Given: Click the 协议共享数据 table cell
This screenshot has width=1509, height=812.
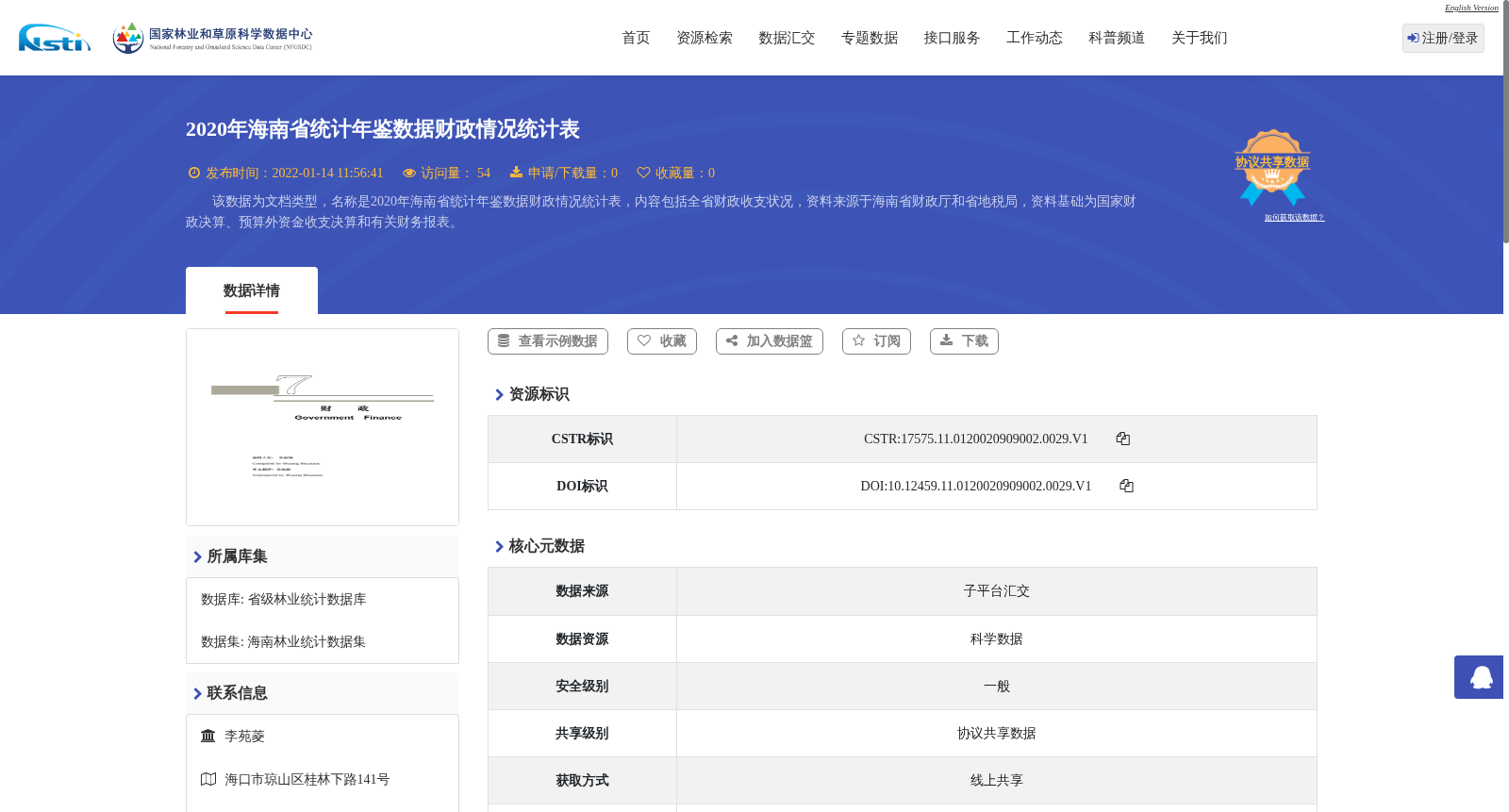Looking at the screenshot, I should pyautogui.click(x=997, y=733).
